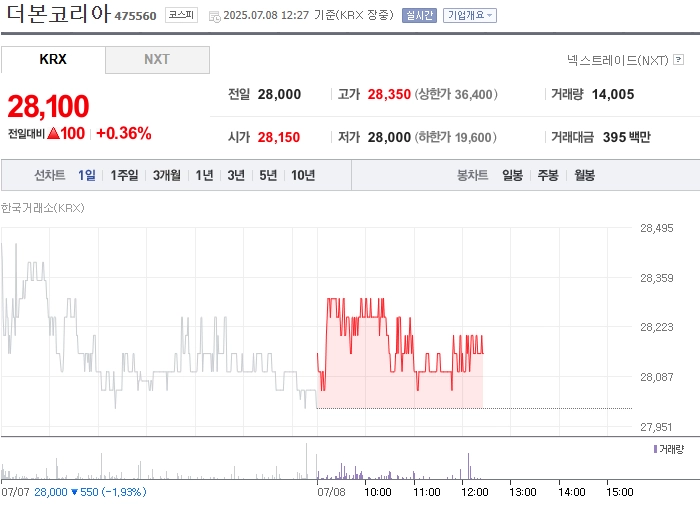Viewport: 700px width, 515px height.
Task: Click the 시가 value 28,150
Action: coord(279,137)
